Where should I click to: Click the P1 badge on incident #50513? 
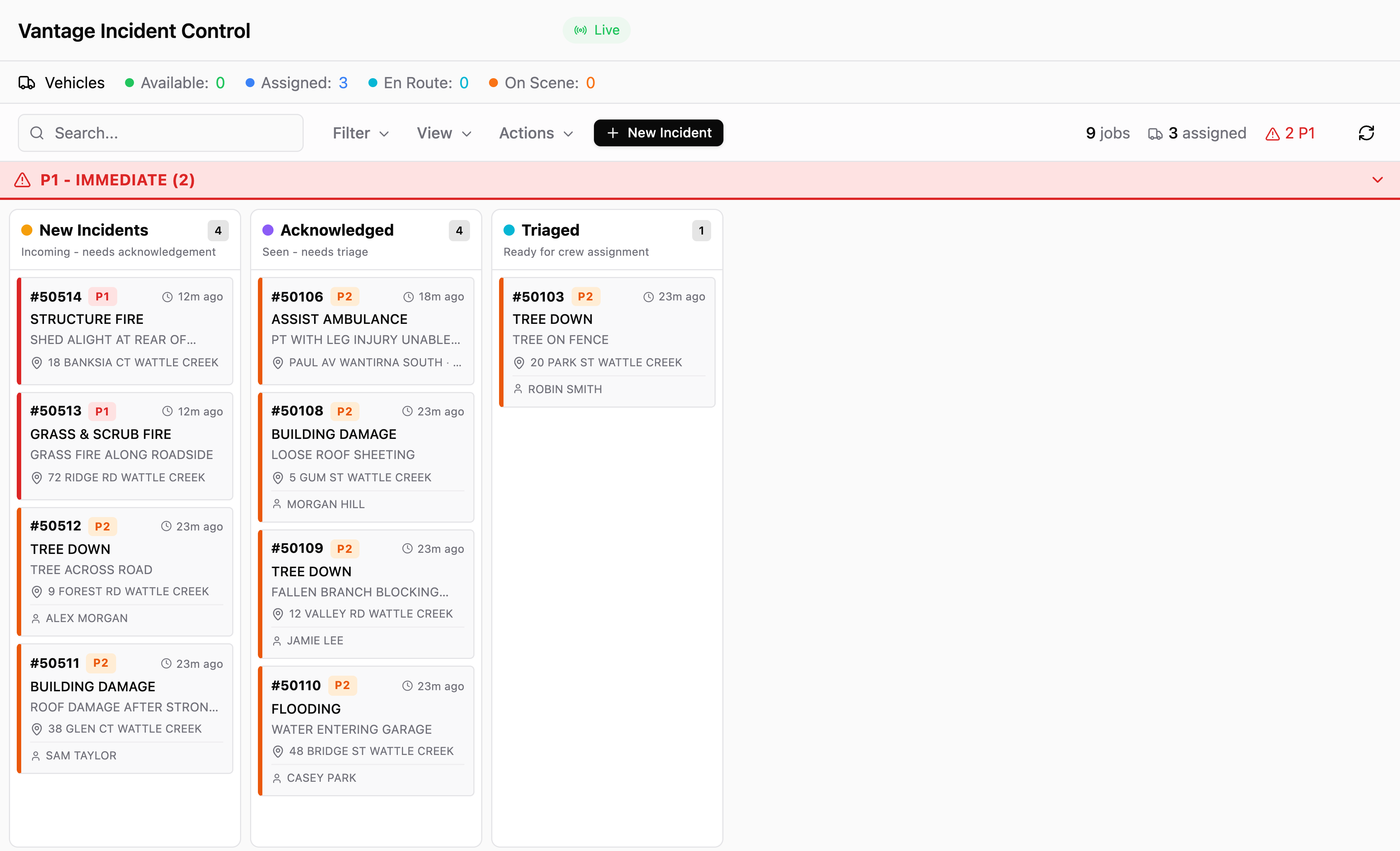(x=102, y=412)
